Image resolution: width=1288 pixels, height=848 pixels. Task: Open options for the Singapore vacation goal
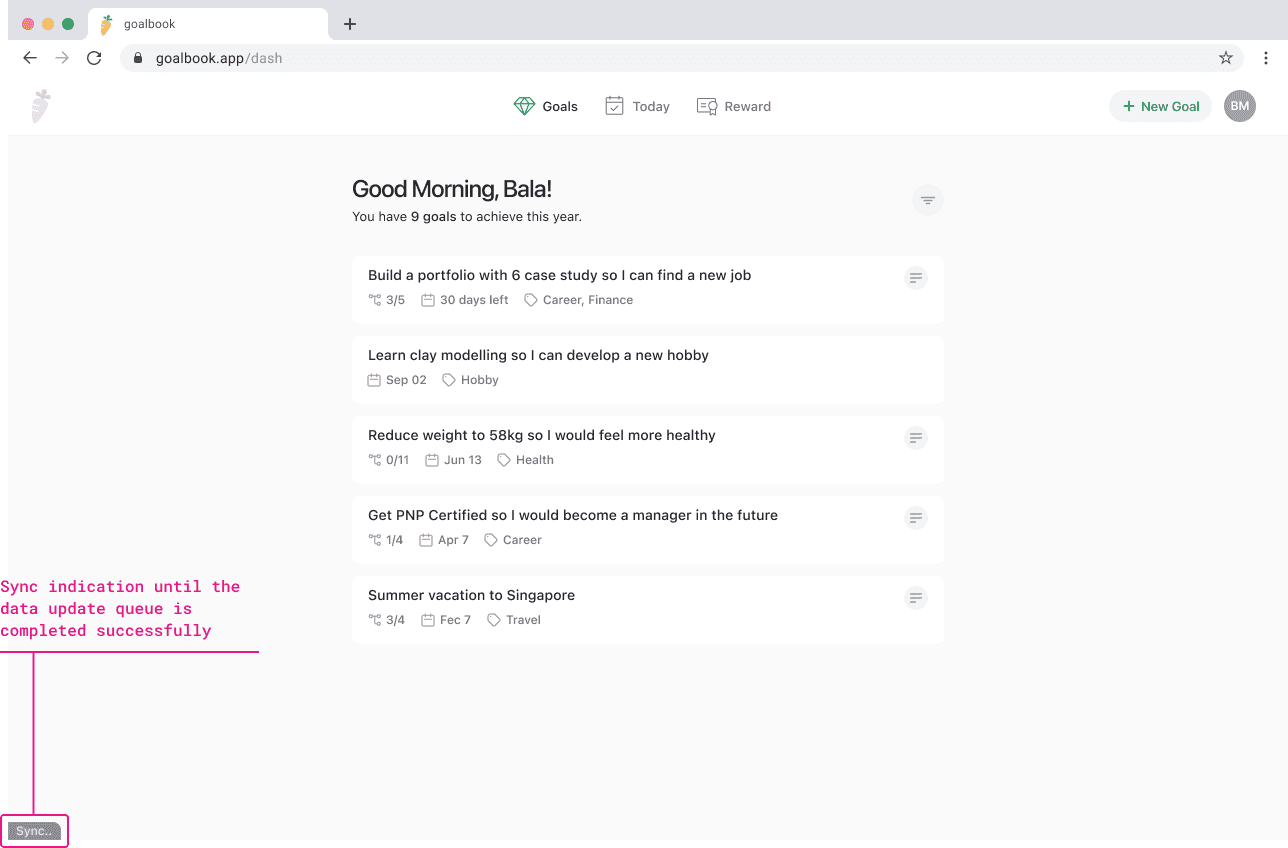coord(915,597)
